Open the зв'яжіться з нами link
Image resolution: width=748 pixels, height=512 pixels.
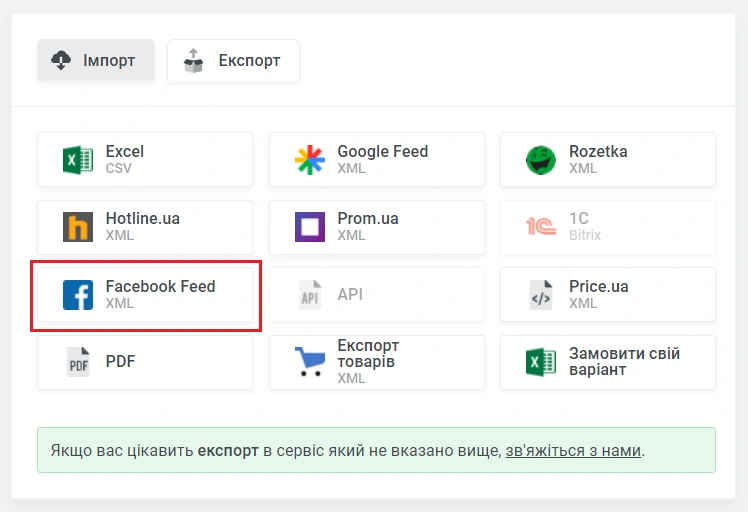click(573, 451)
